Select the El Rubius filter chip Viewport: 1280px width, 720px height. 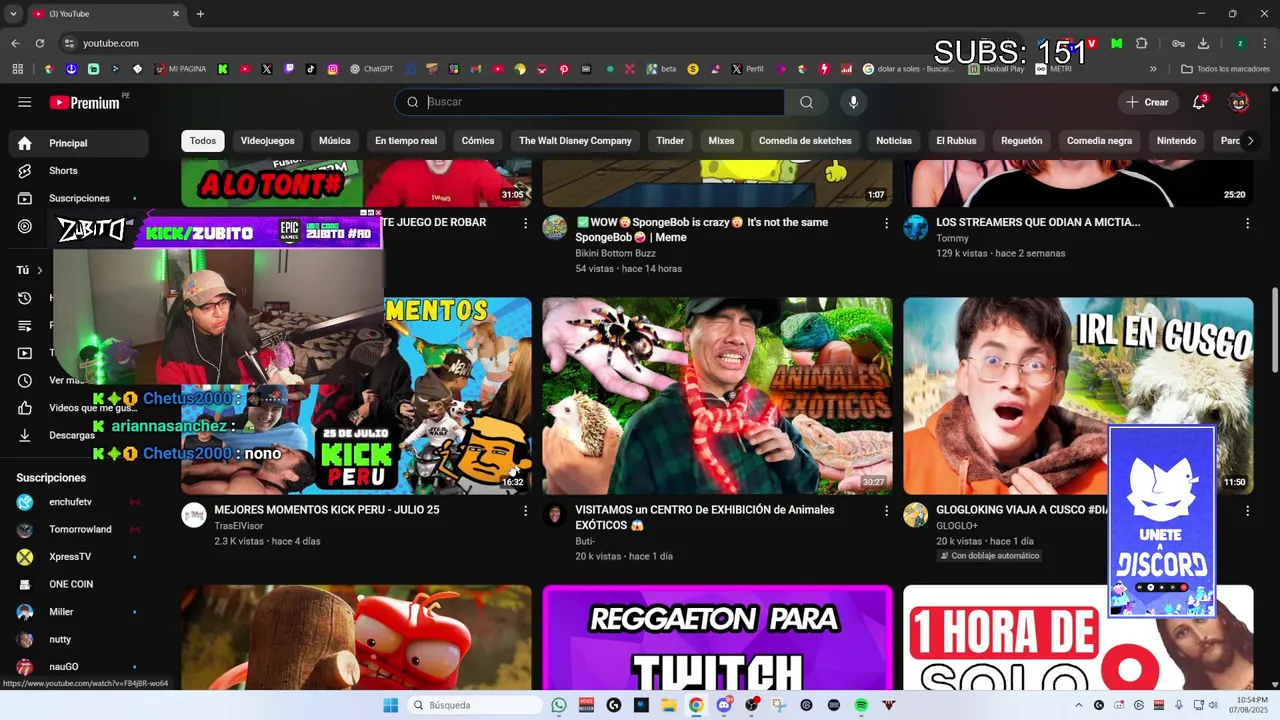tap(956, 141)
